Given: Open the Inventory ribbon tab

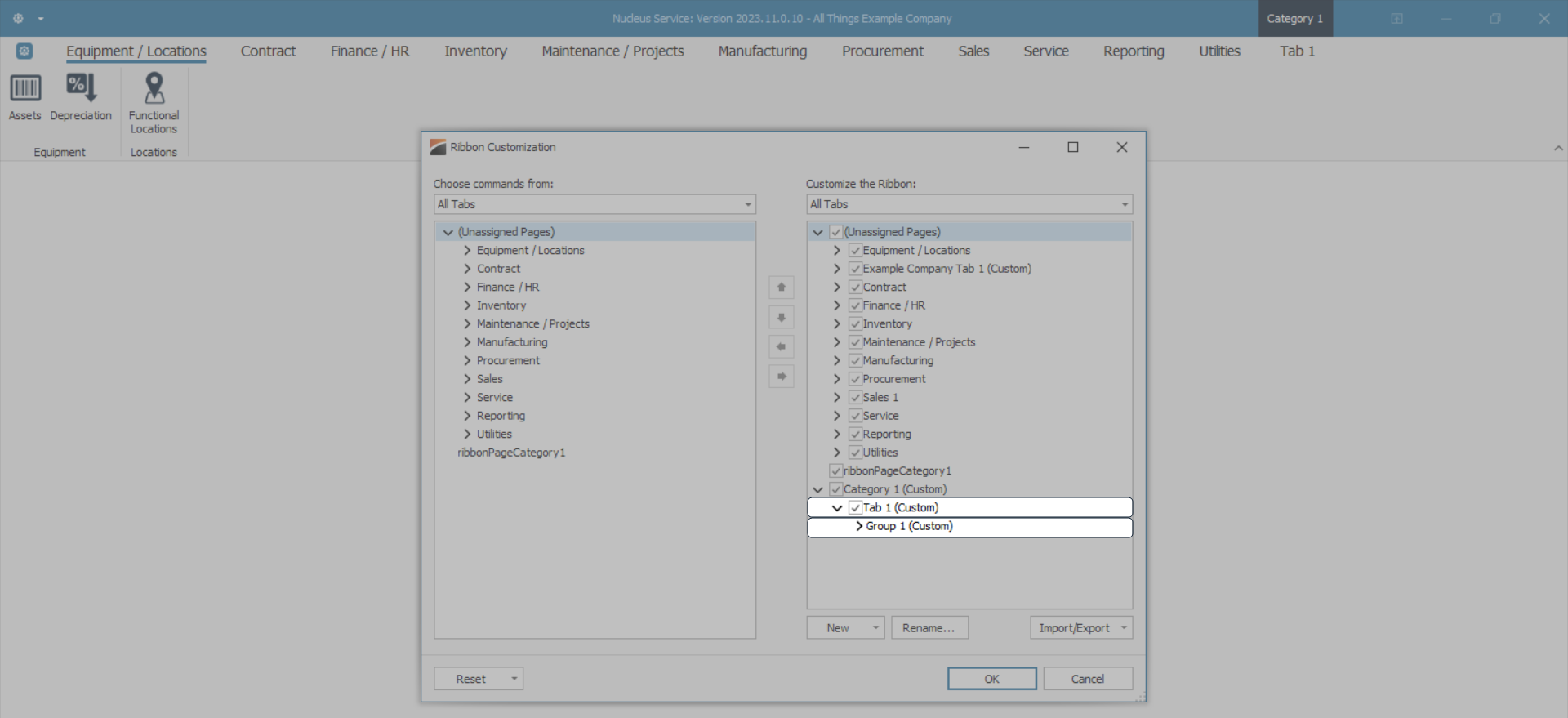Looking at the screenshot, I should (475, 51).
